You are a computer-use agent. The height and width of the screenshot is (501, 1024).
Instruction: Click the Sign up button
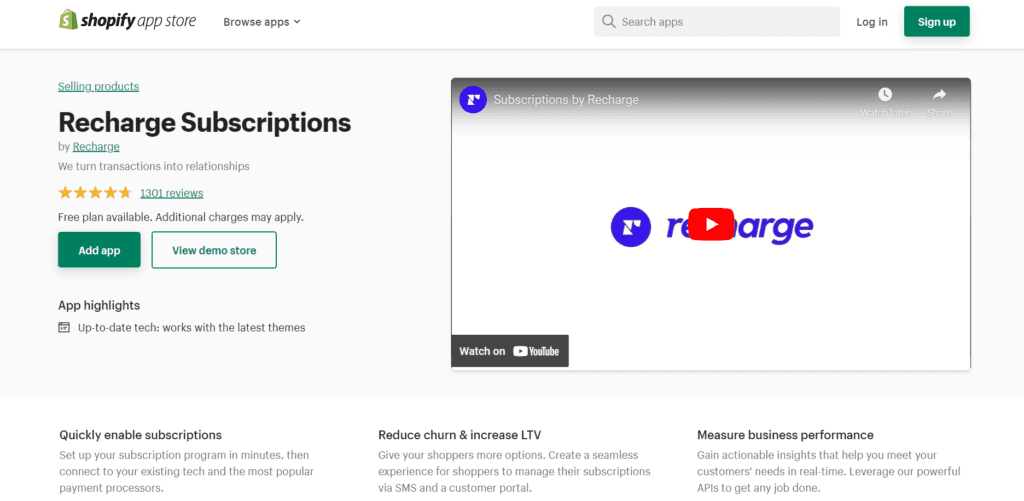(x=936, y=22)
